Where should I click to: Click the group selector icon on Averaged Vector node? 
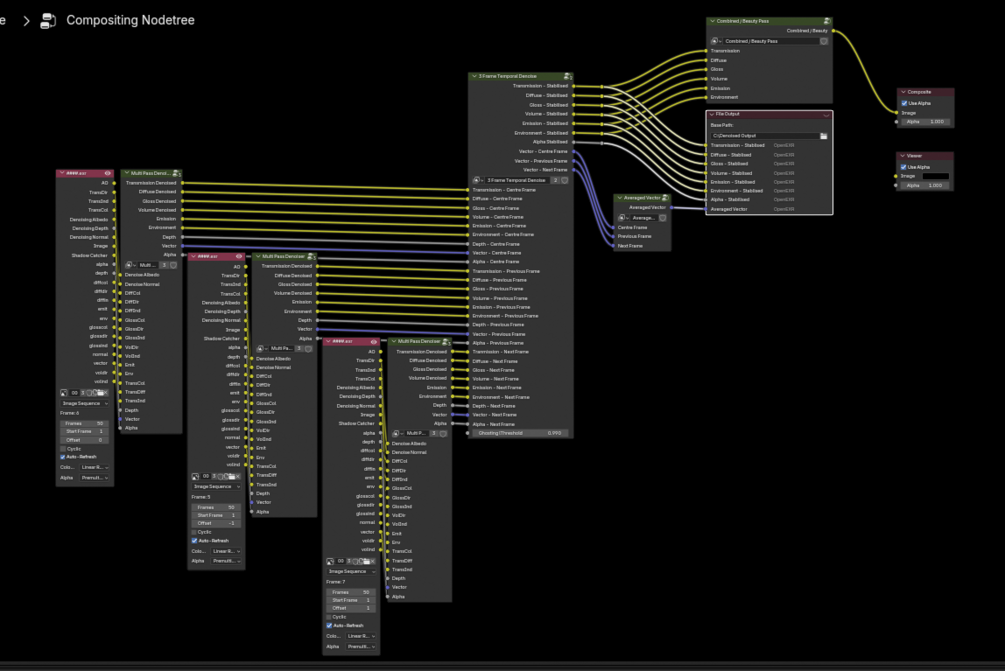[622, 218]
